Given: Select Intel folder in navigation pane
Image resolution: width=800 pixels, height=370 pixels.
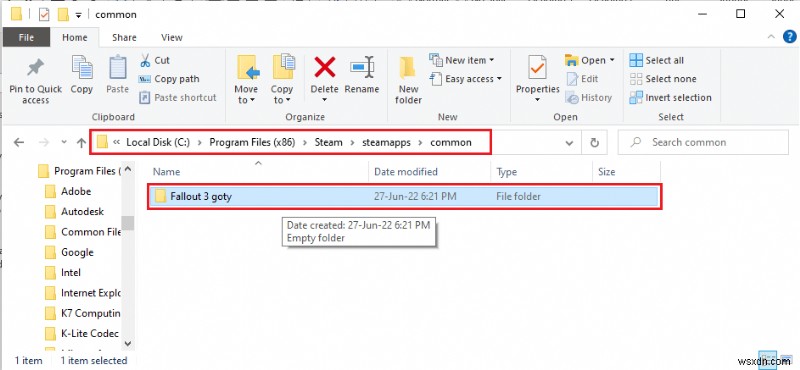Looking at the screenshot, I should pyautogui.click(x=70, y=273).
